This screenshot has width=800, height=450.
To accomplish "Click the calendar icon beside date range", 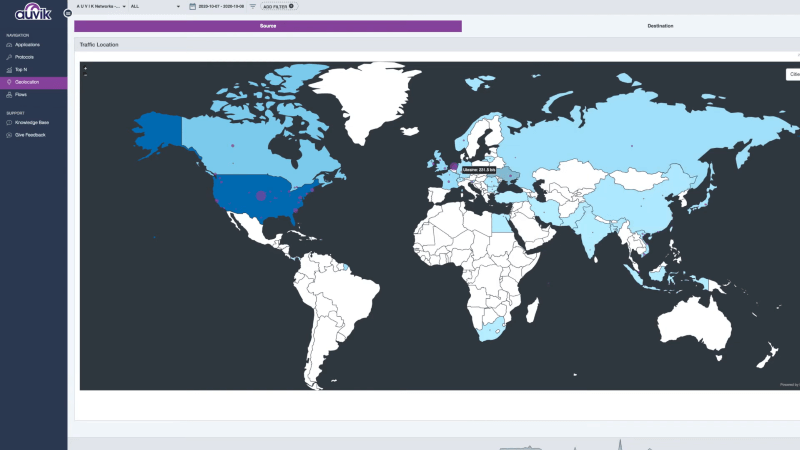I will 192,7.
